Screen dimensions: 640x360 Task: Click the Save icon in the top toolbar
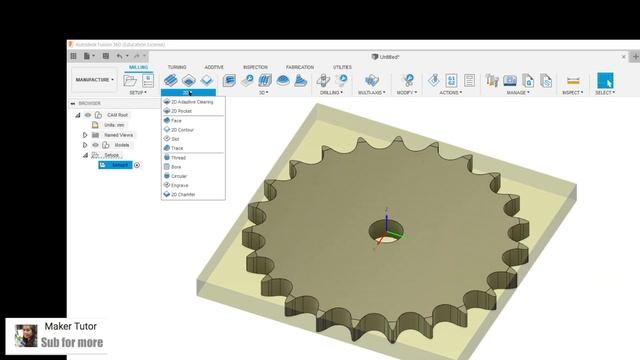click(106, 56)
